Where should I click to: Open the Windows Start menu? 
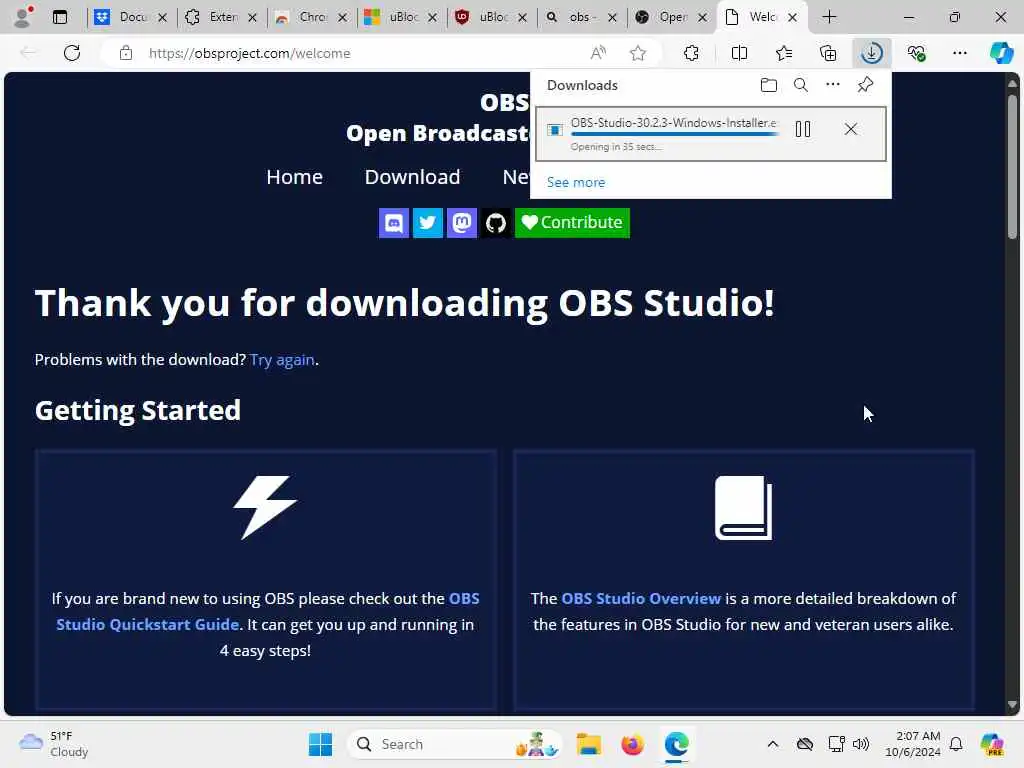tap(320, 744)
